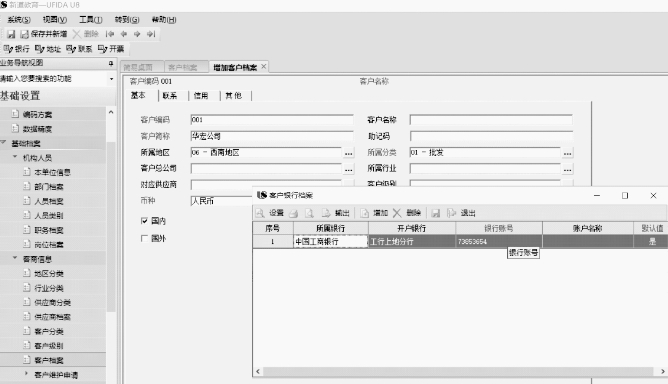Collapse the 基础档案 tree node
This screenshot has width=668, height=384.
click(3, 143)
